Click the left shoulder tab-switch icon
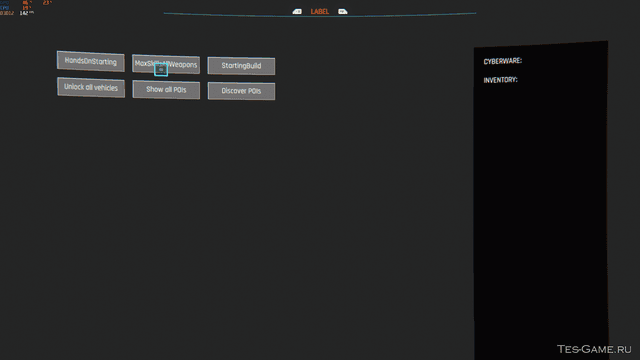Viewport: 640px width, 360px height. click(297, 11)
